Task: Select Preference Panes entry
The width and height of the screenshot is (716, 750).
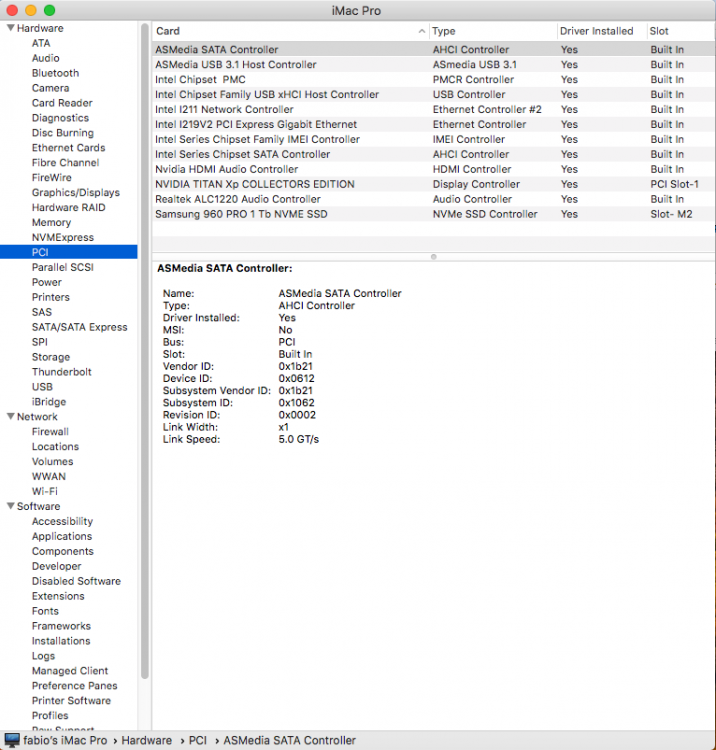Action: coord(74,685)
